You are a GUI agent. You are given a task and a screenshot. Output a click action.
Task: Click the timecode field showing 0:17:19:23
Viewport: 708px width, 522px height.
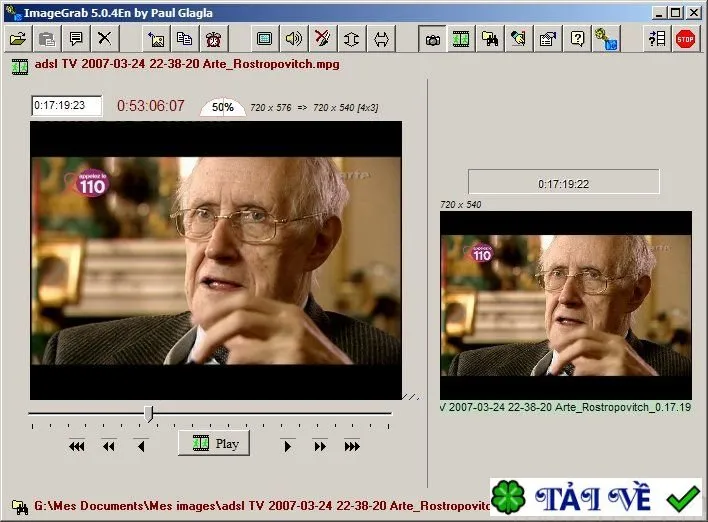66,106
